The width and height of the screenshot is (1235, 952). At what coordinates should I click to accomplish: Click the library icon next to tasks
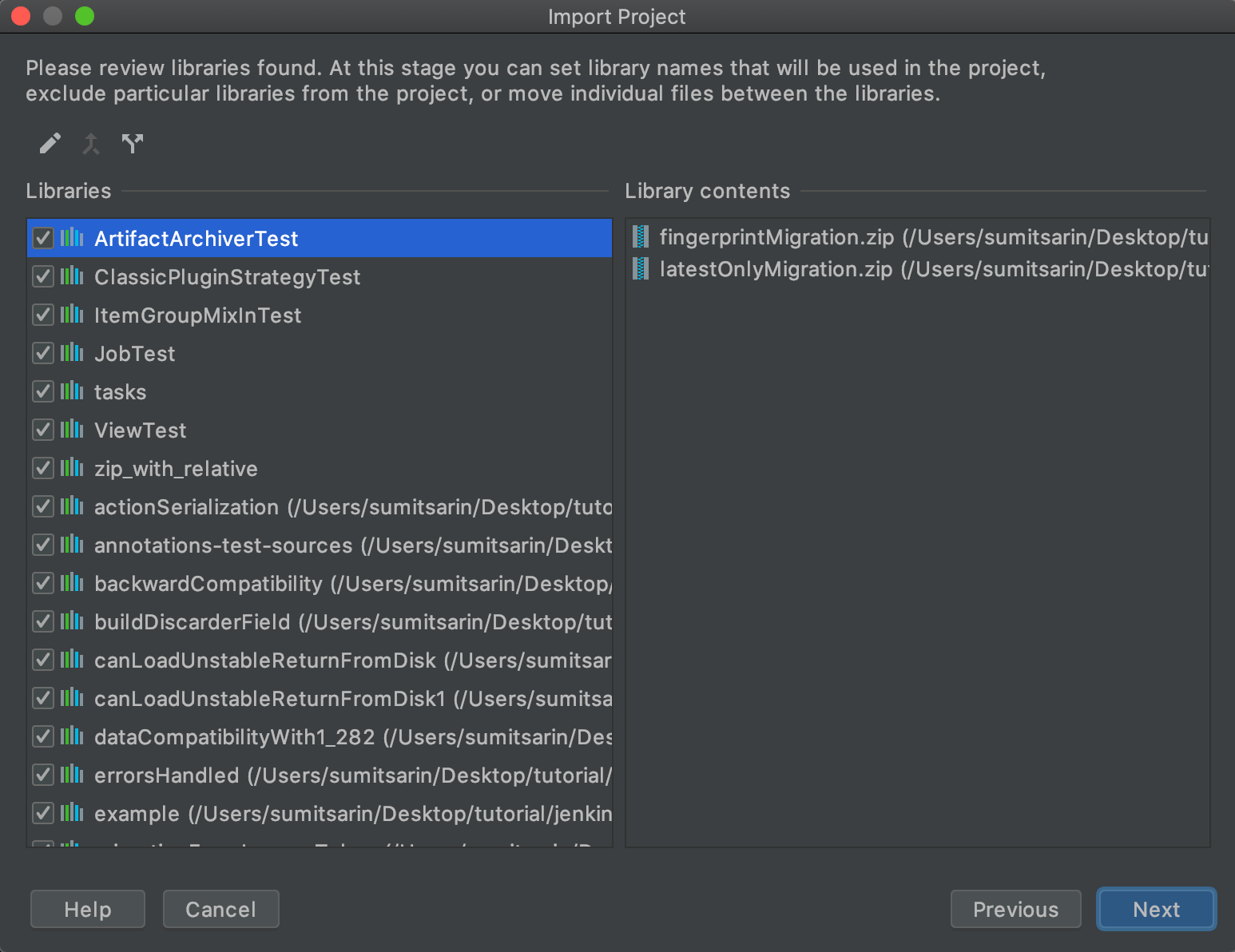click(x=71, y=391)
